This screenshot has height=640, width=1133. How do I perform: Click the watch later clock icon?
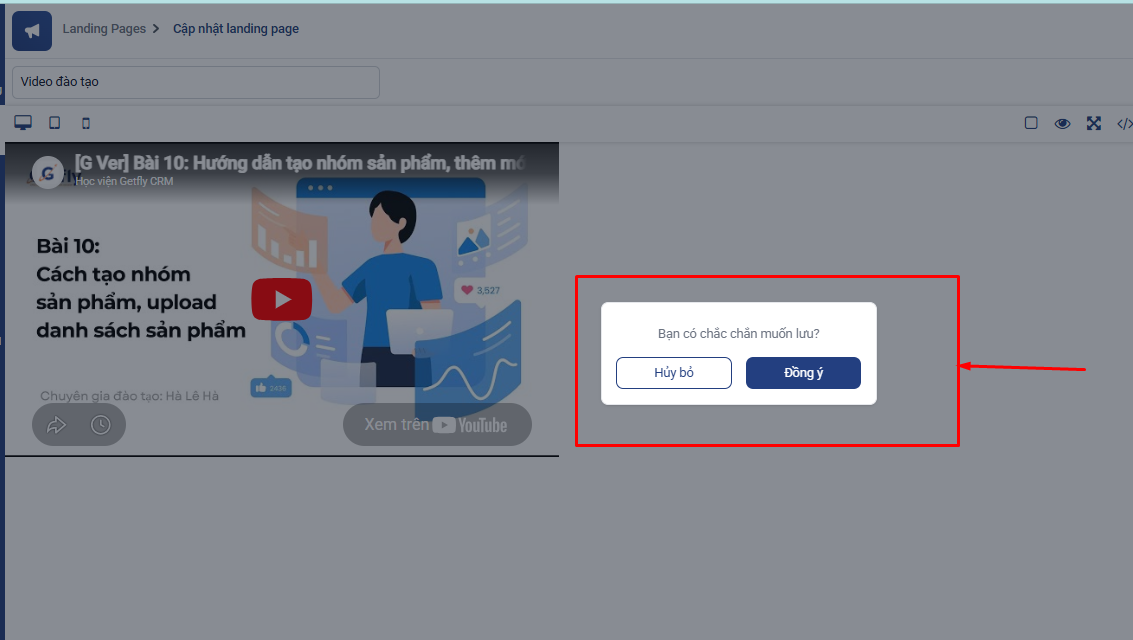100,425
